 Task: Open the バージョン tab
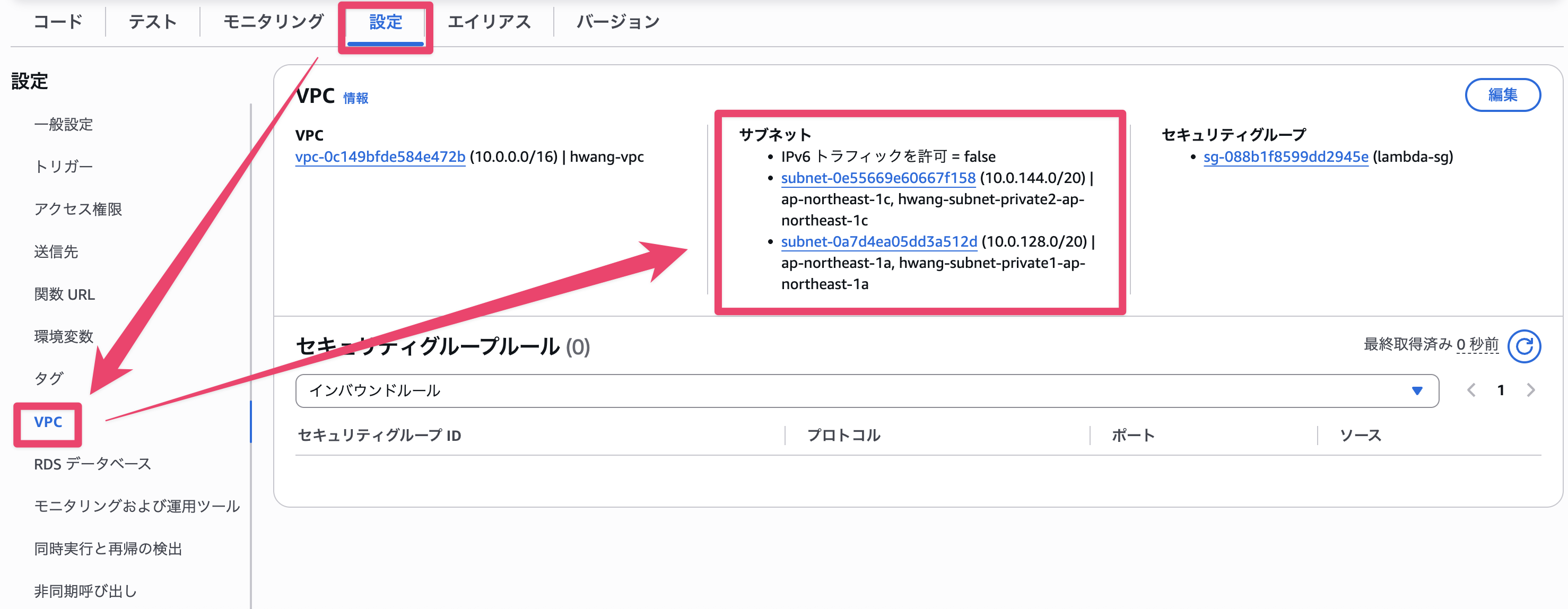[x=618, y=22]
